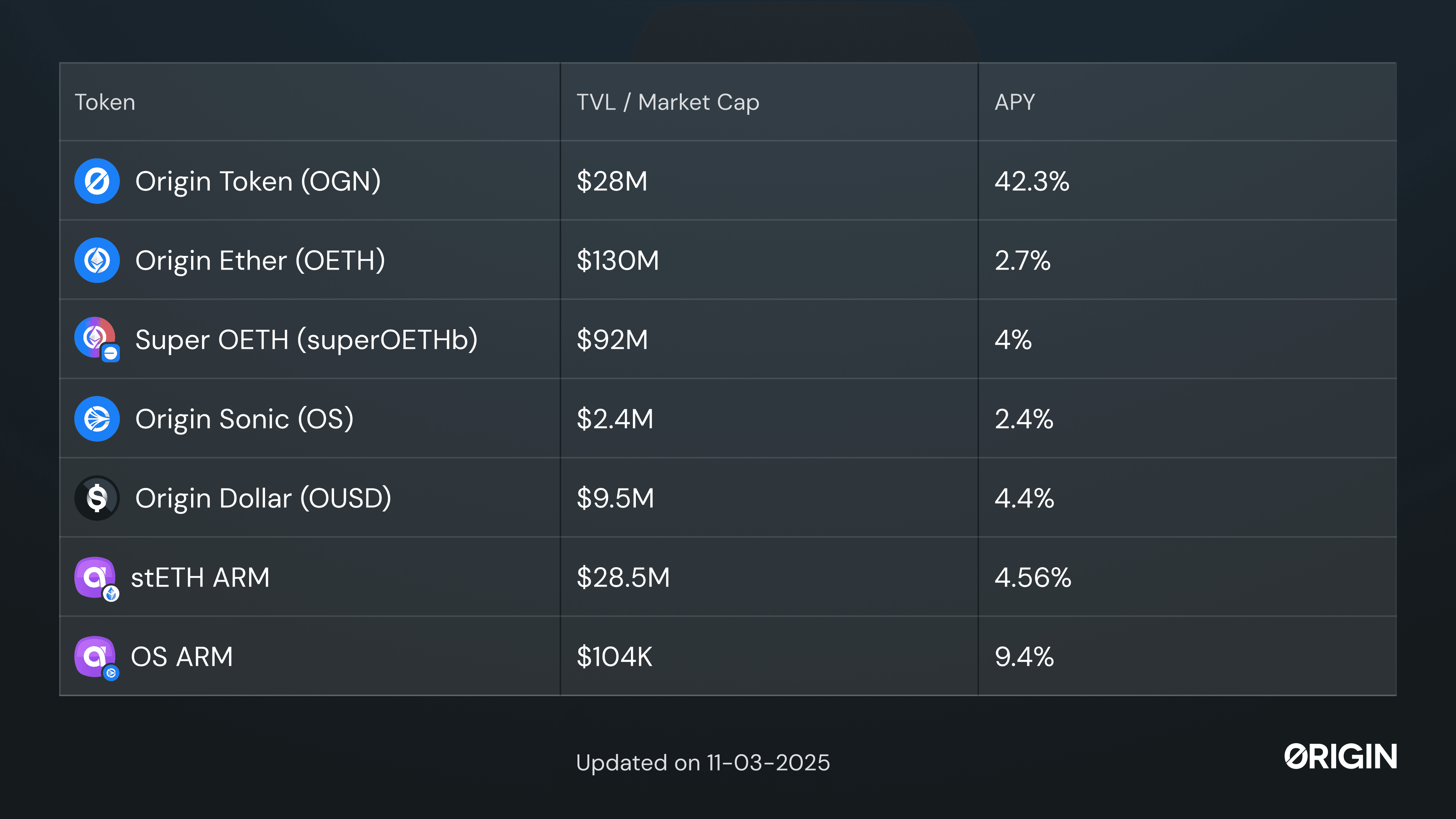Click the Origin Ether (OETH) icon
This screenshot has width=1456, height=819.
click(97, 260)
